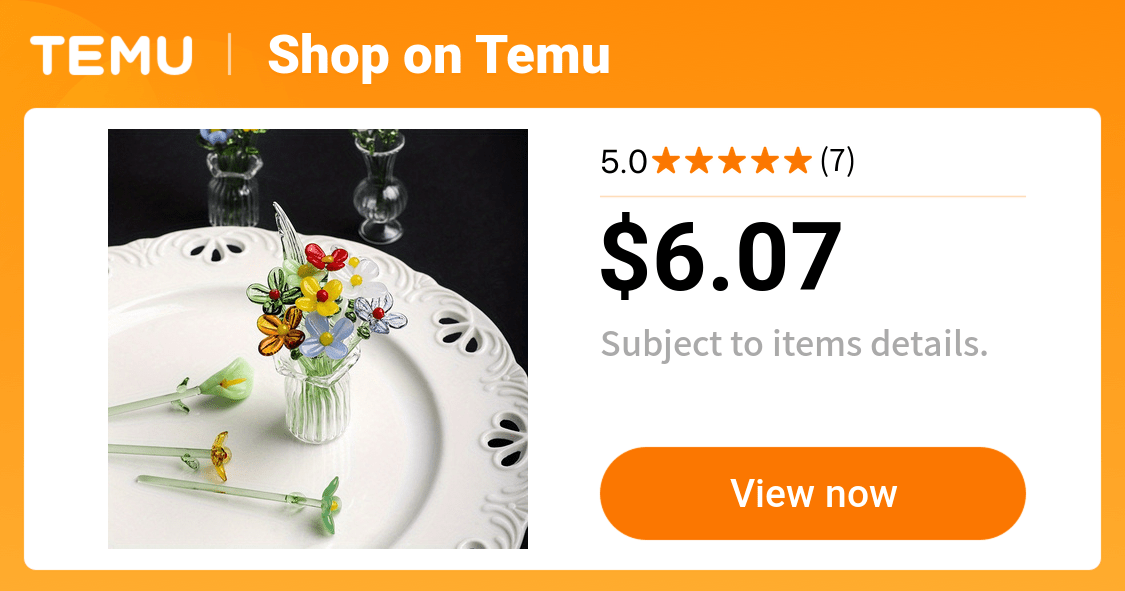This screenshot has height=591, width=1125.
Task: Click the 5.0 rating score
Action: [x=623, y=162]
